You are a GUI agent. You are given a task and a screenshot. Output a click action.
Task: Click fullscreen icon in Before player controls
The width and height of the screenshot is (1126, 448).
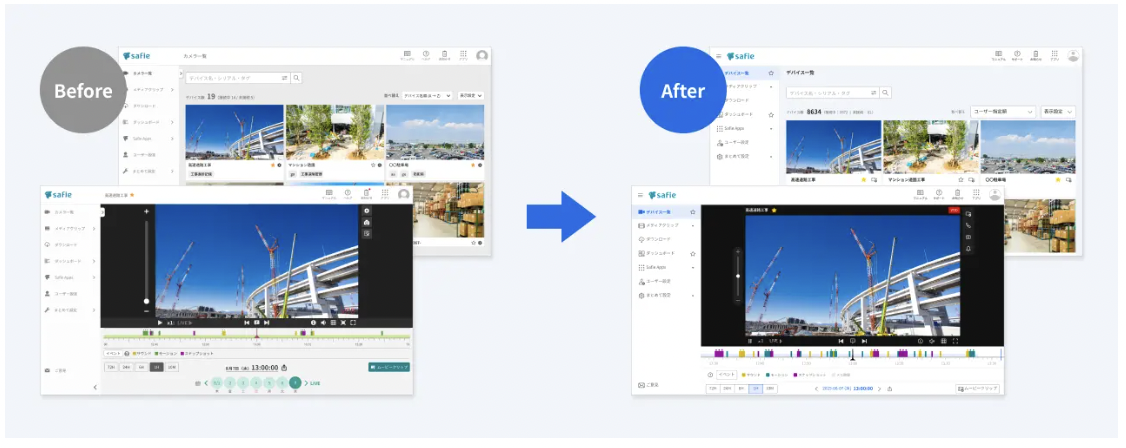pyautogui.click(x=353, y=322)
